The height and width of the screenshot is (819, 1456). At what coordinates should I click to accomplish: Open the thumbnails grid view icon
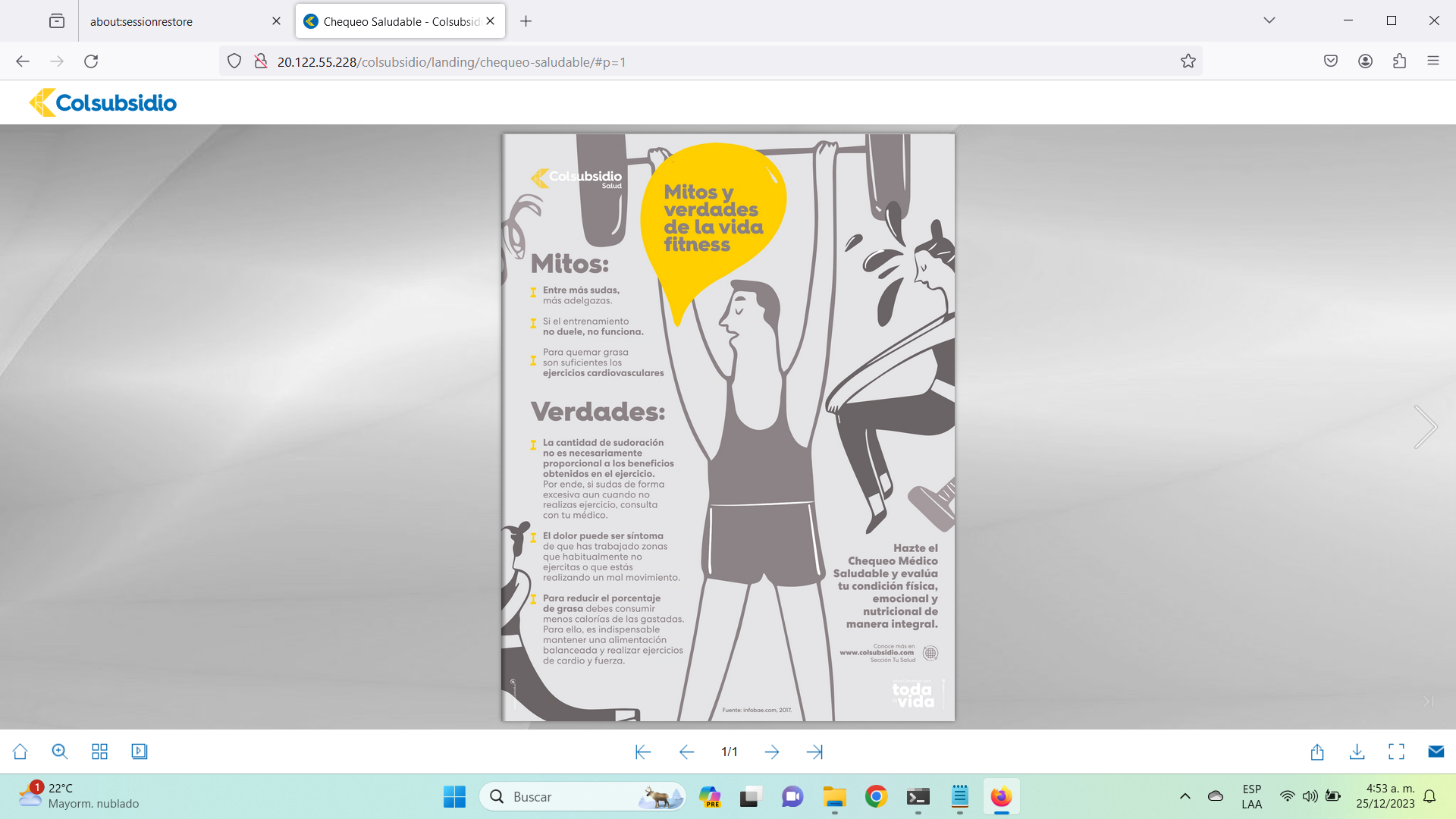(99, 752)
